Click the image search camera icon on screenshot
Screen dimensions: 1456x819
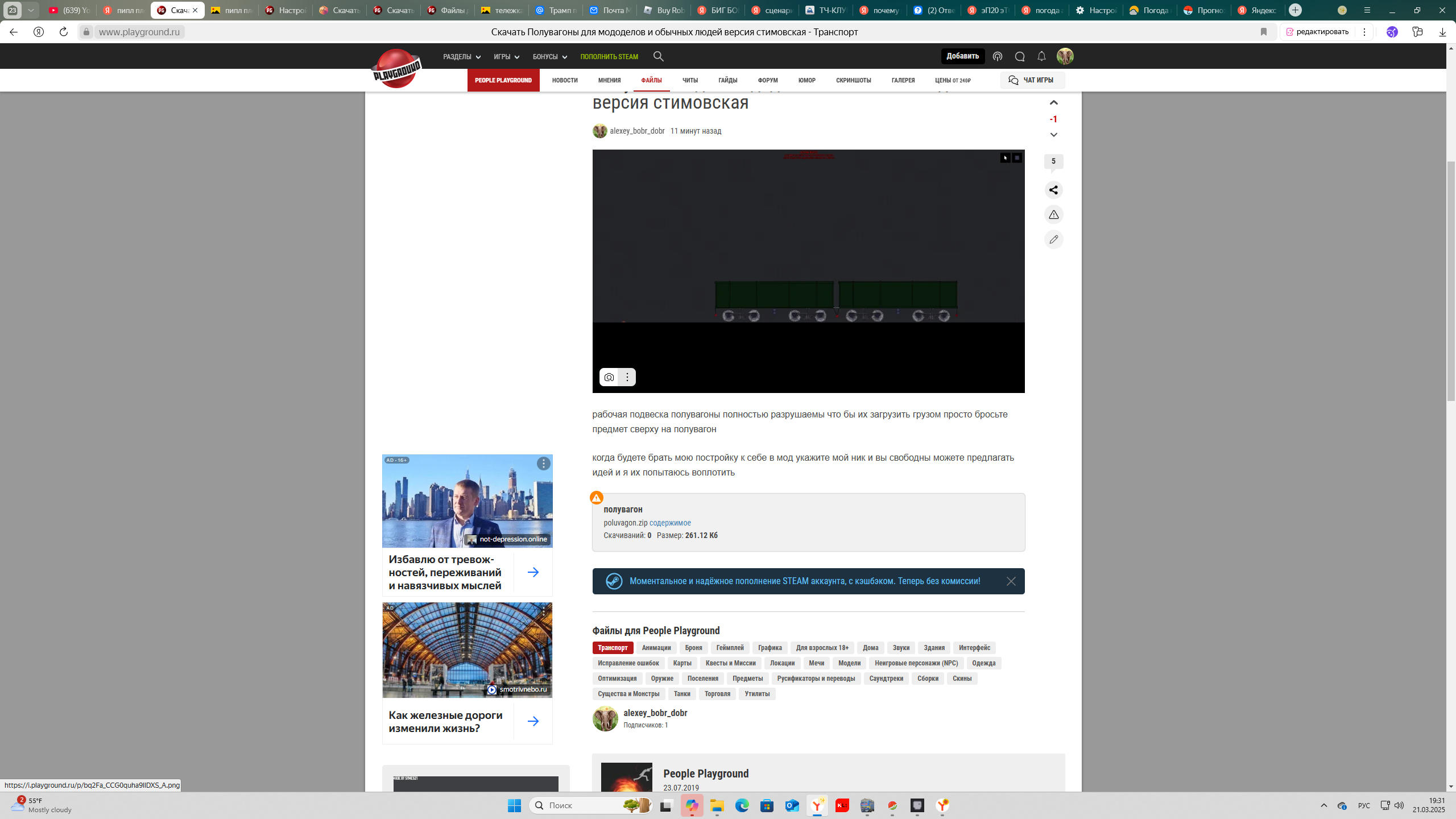[x=609, y=377]
